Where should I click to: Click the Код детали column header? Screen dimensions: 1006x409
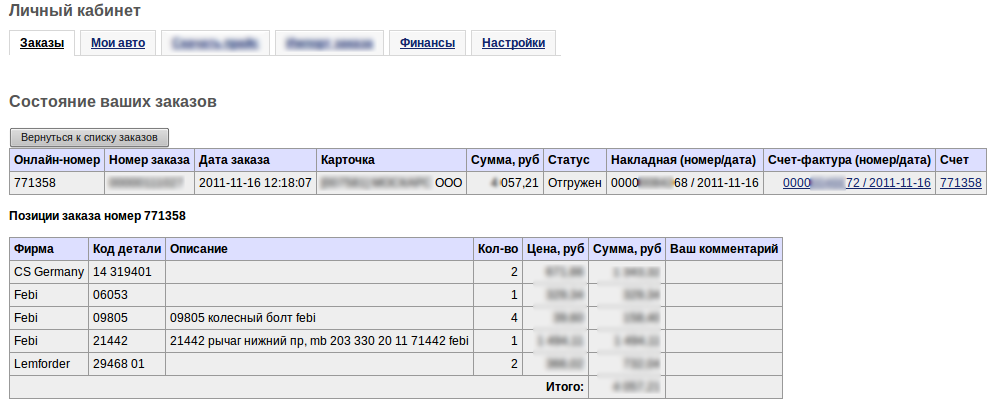[x=124, y=248]
